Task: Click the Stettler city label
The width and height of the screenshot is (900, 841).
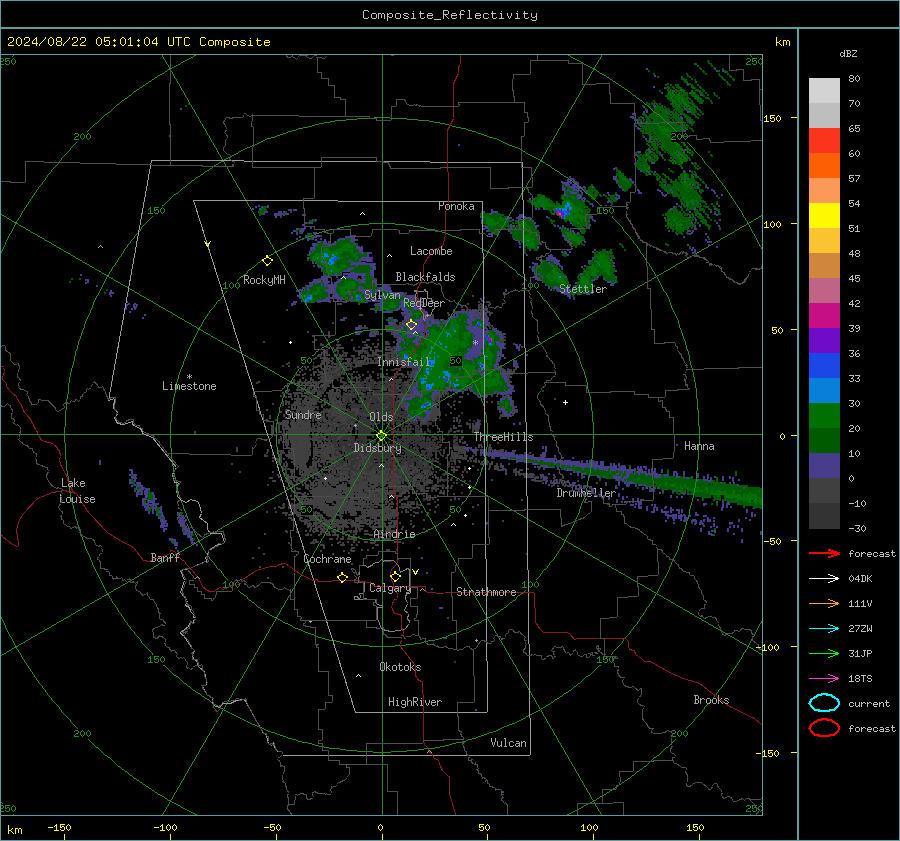Action: pyautogui.click(x=583, y=289)
